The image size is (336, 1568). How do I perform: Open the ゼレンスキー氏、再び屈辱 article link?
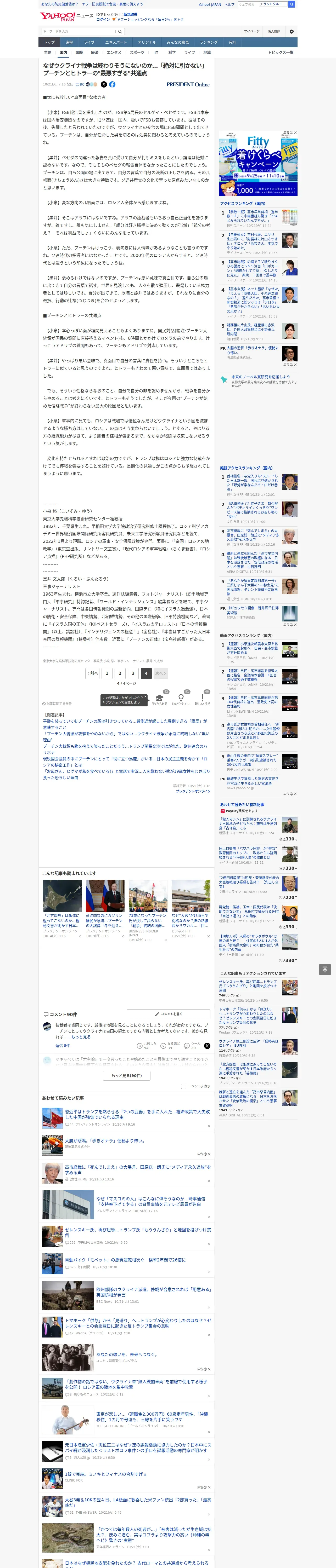point(138,1233)
